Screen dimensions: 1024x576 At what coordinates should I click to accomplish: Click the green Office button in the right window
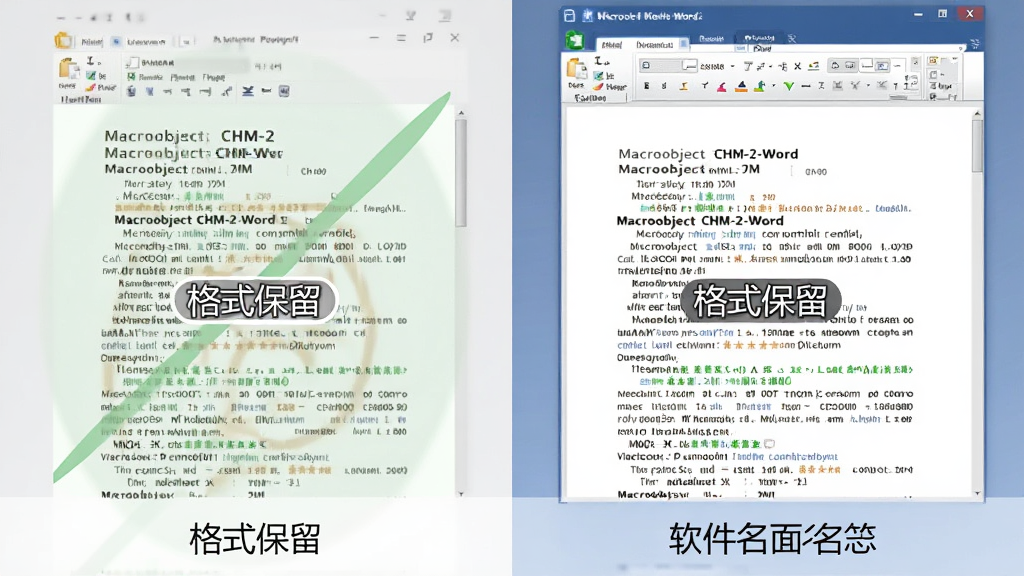point(575,40)
